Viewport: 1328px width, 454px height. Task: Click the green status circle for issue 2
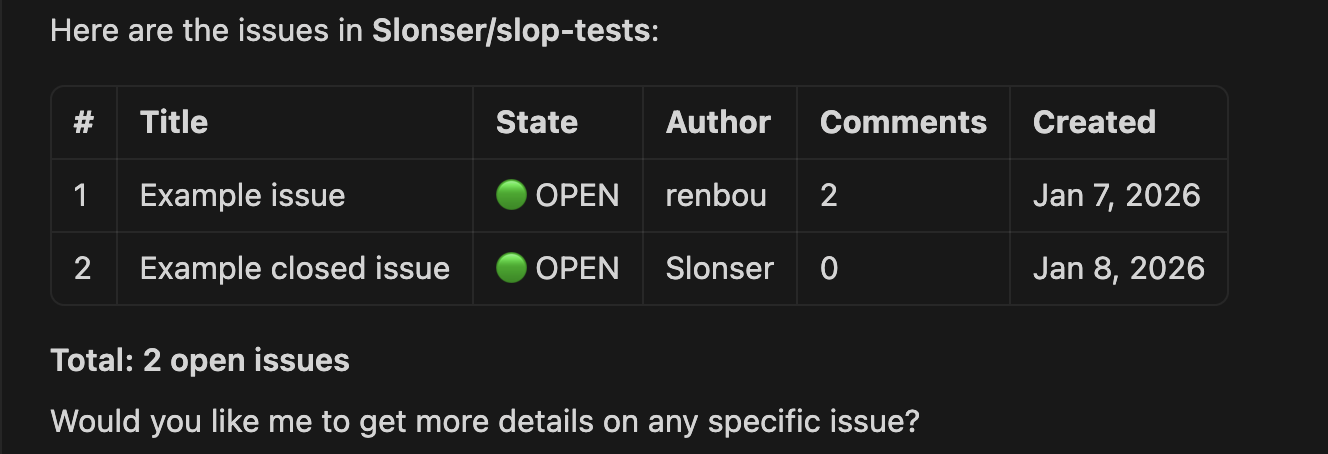[x=511, y=268]
